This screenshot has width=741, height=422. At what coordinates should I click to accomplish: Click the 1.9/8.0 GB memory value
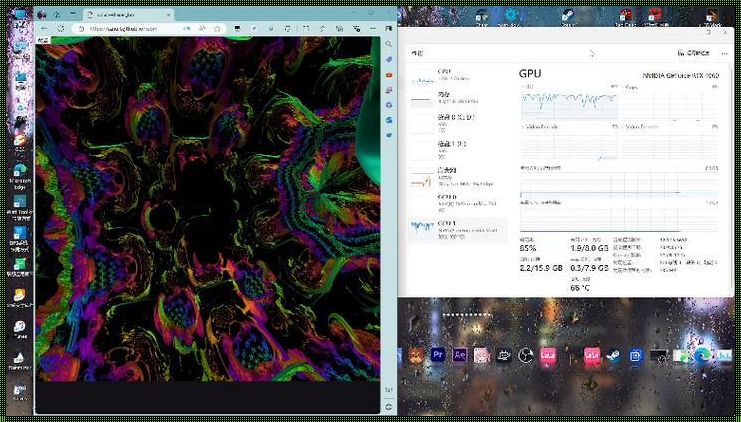[589, 248]
